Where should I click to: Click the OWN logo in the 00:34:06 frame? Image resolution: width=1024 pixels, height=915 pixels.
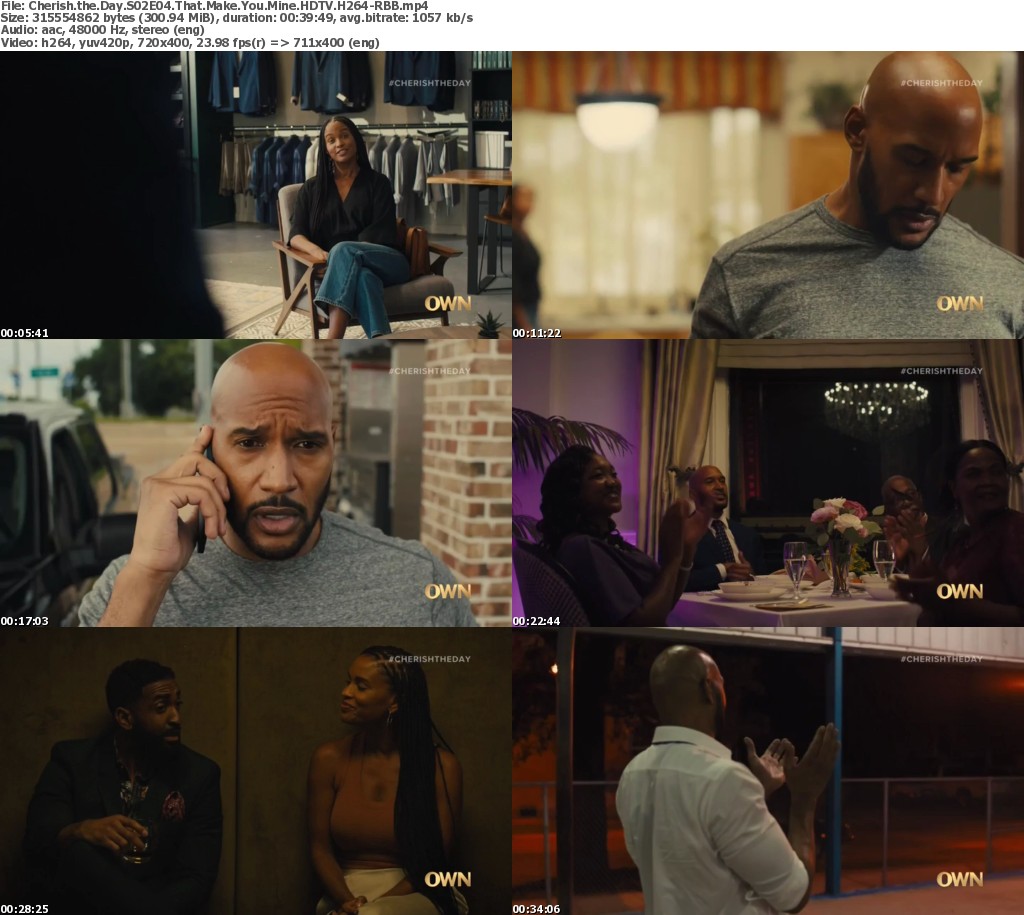(x=959, y=879)
